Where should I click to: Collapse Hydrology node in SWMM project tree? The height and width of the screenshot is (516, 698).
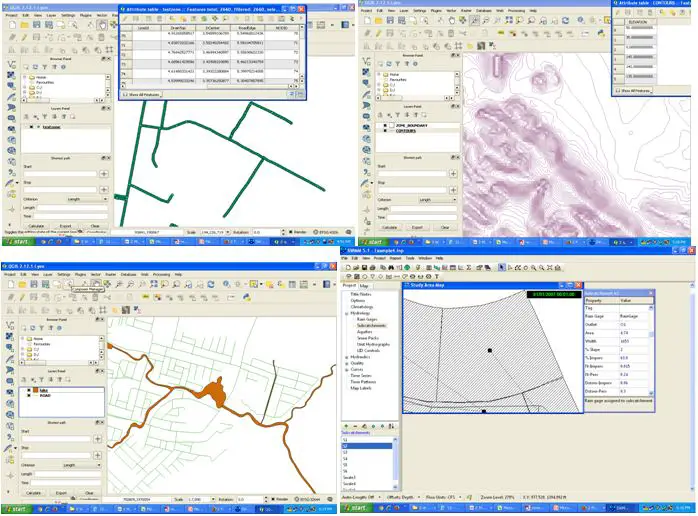coord(347,313)
